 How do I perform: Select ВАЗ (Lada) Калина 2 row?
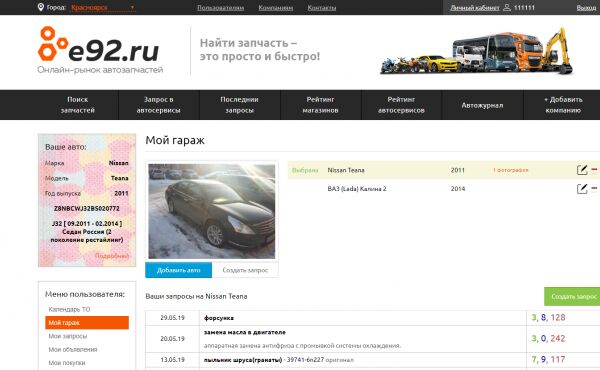point(444,189)
